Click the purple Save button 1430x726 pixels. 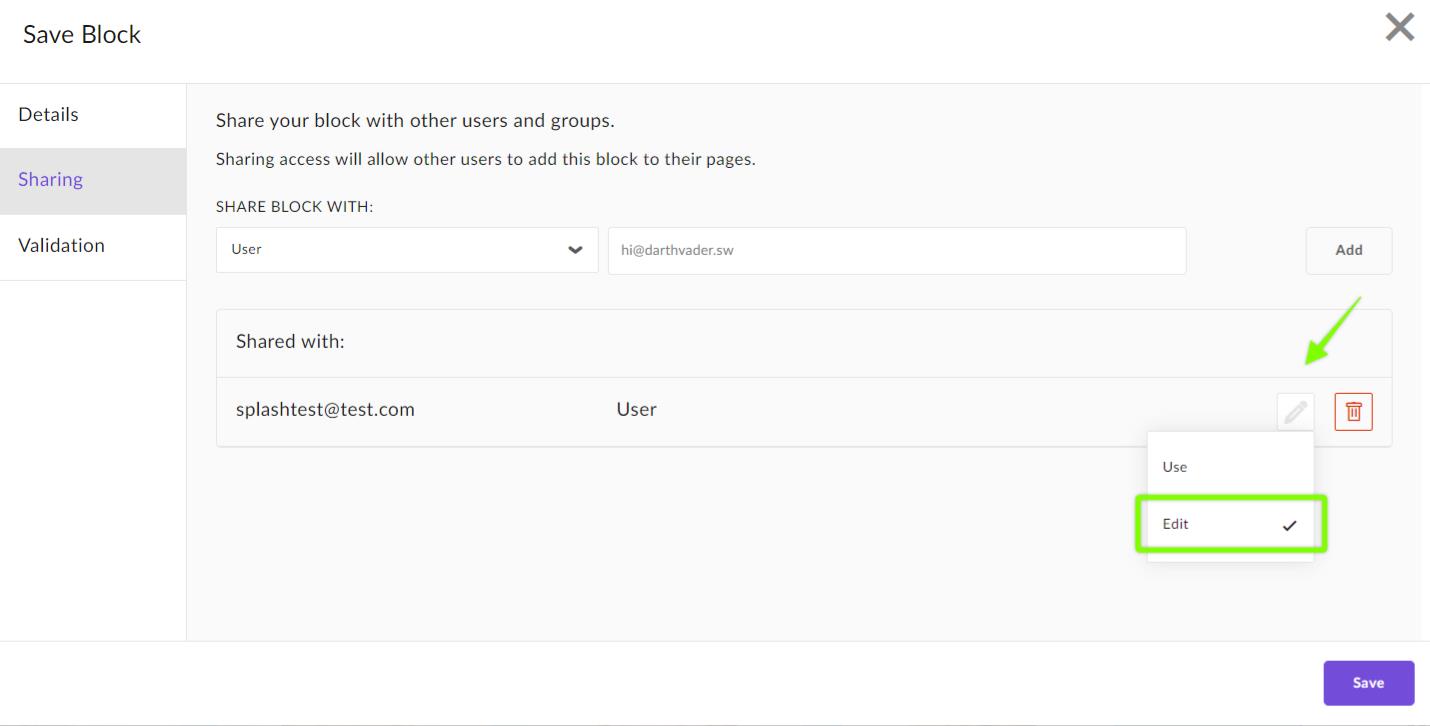tap(1368, 683)
